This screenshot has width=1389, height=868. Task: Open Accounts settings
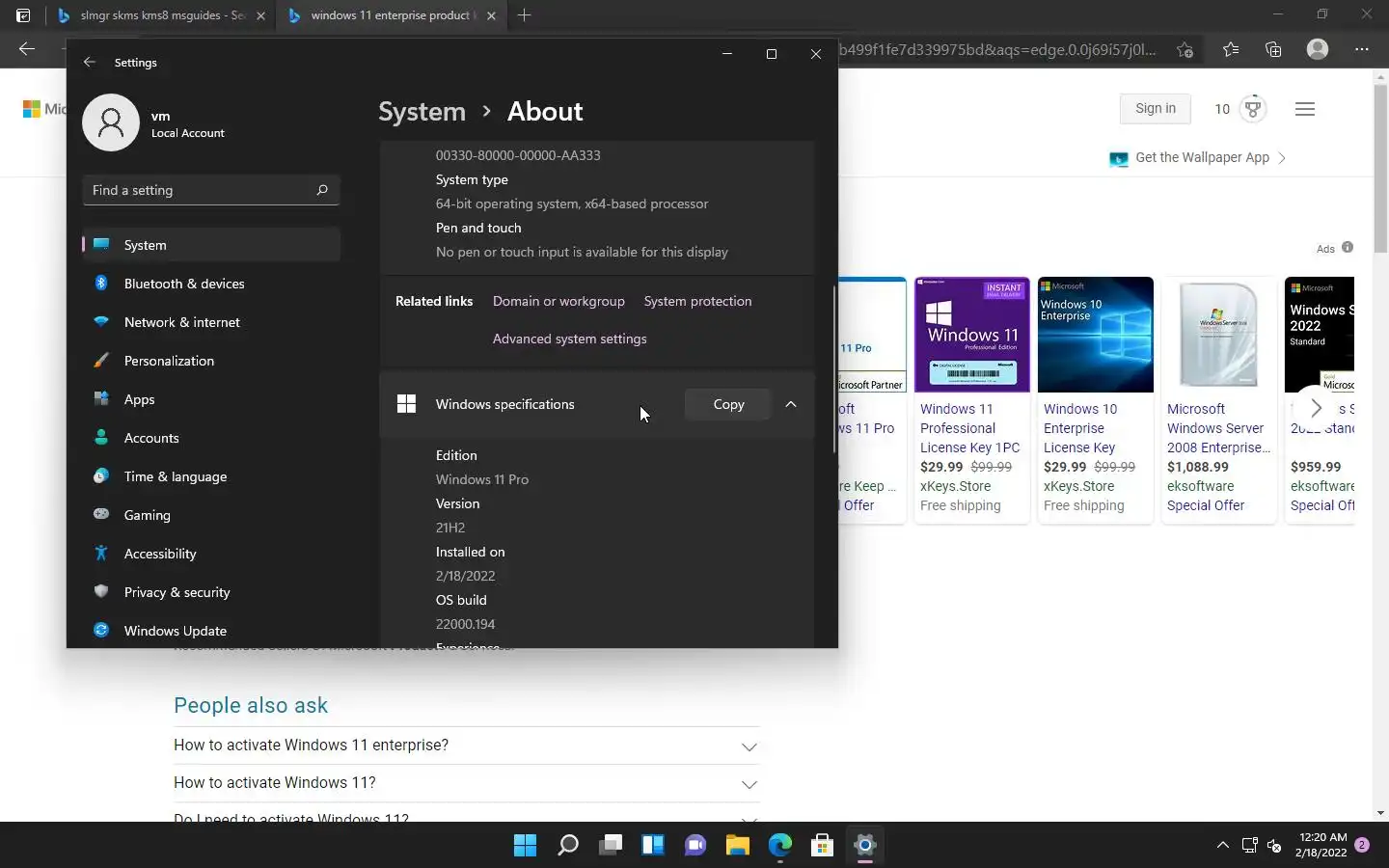[x=211, y=438]
